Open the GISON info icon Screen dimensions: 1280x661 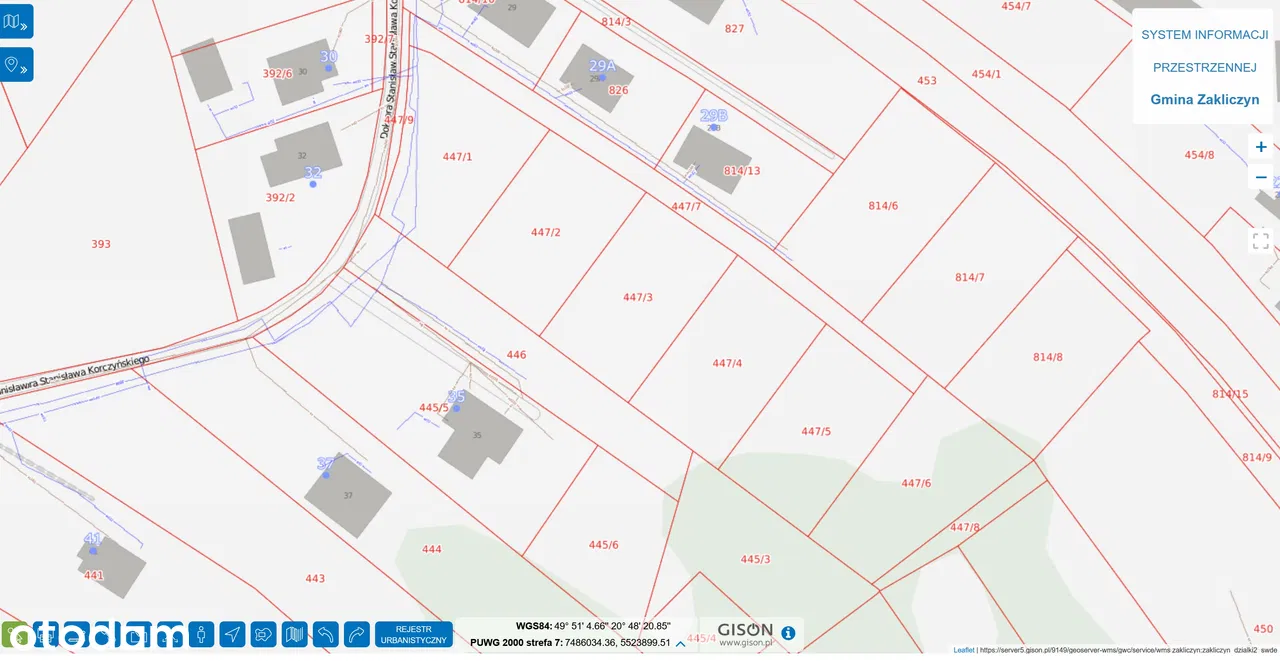tap(788, 633)
